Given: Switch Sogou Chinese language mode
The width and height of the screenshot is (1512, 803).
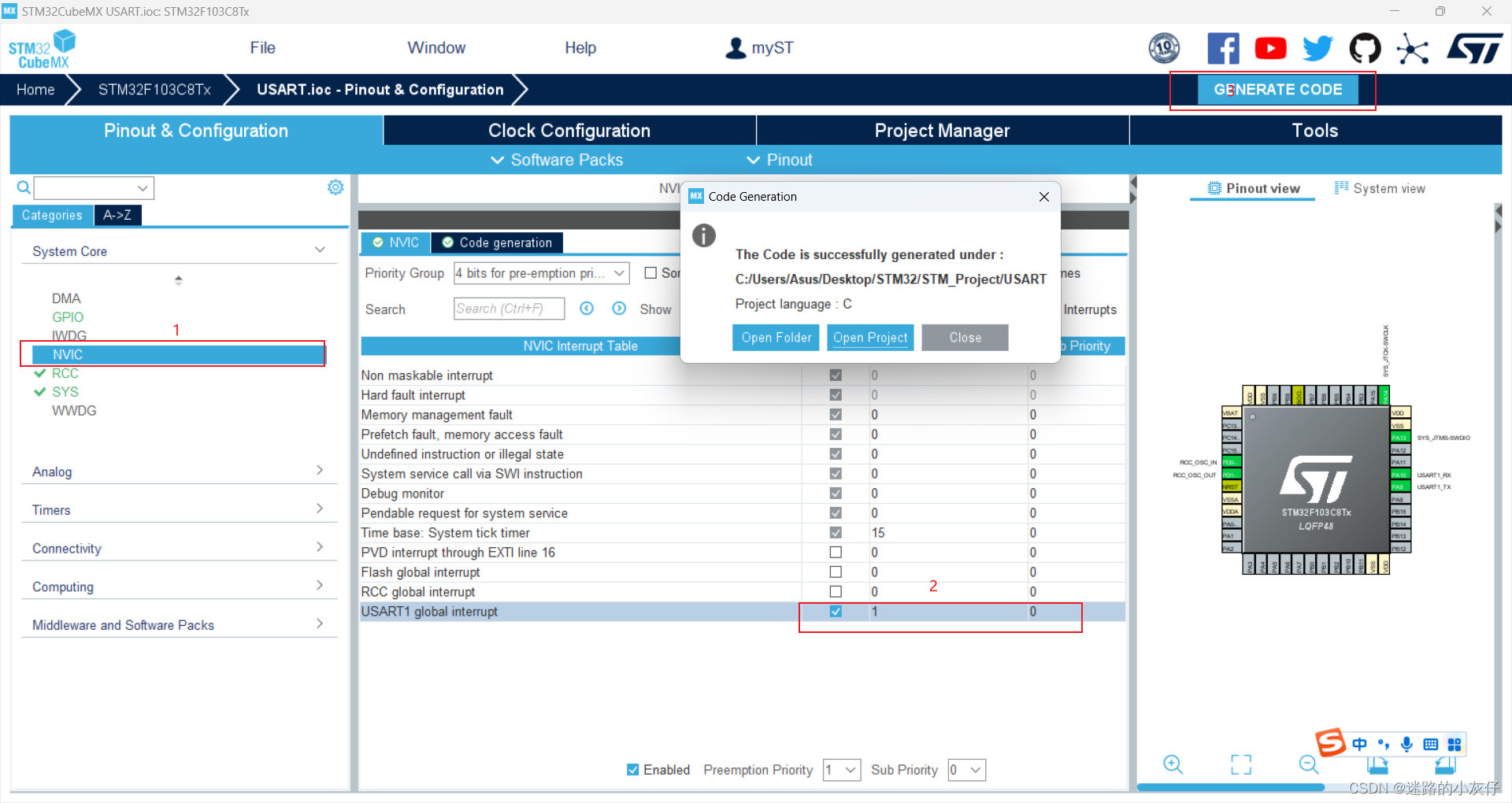Looking at the screenshot, I should click(1360, 744).
